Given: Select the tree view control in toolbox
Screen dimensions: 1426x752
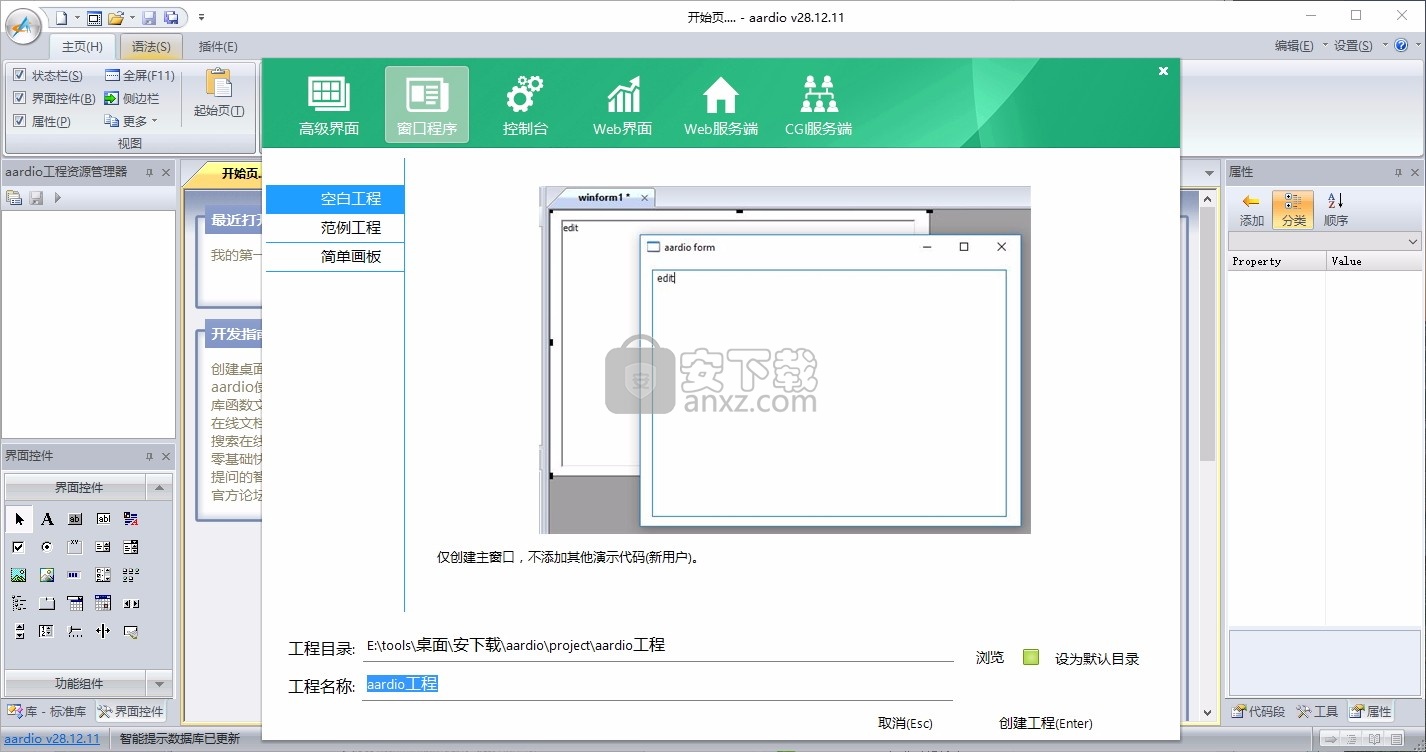Looking at the screenshot, I should (19, 603).
